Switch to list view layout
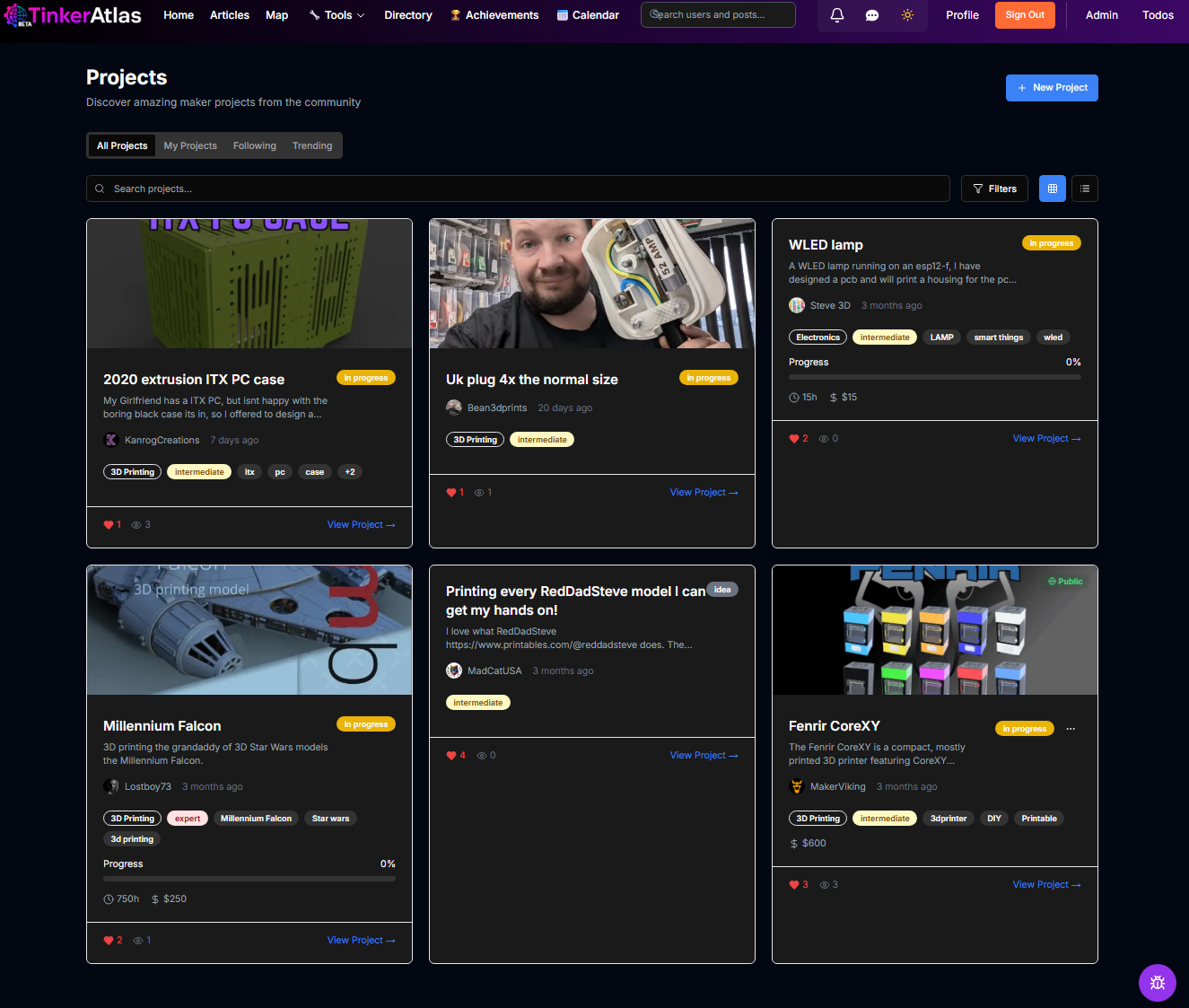 [x=1084, y=188]
